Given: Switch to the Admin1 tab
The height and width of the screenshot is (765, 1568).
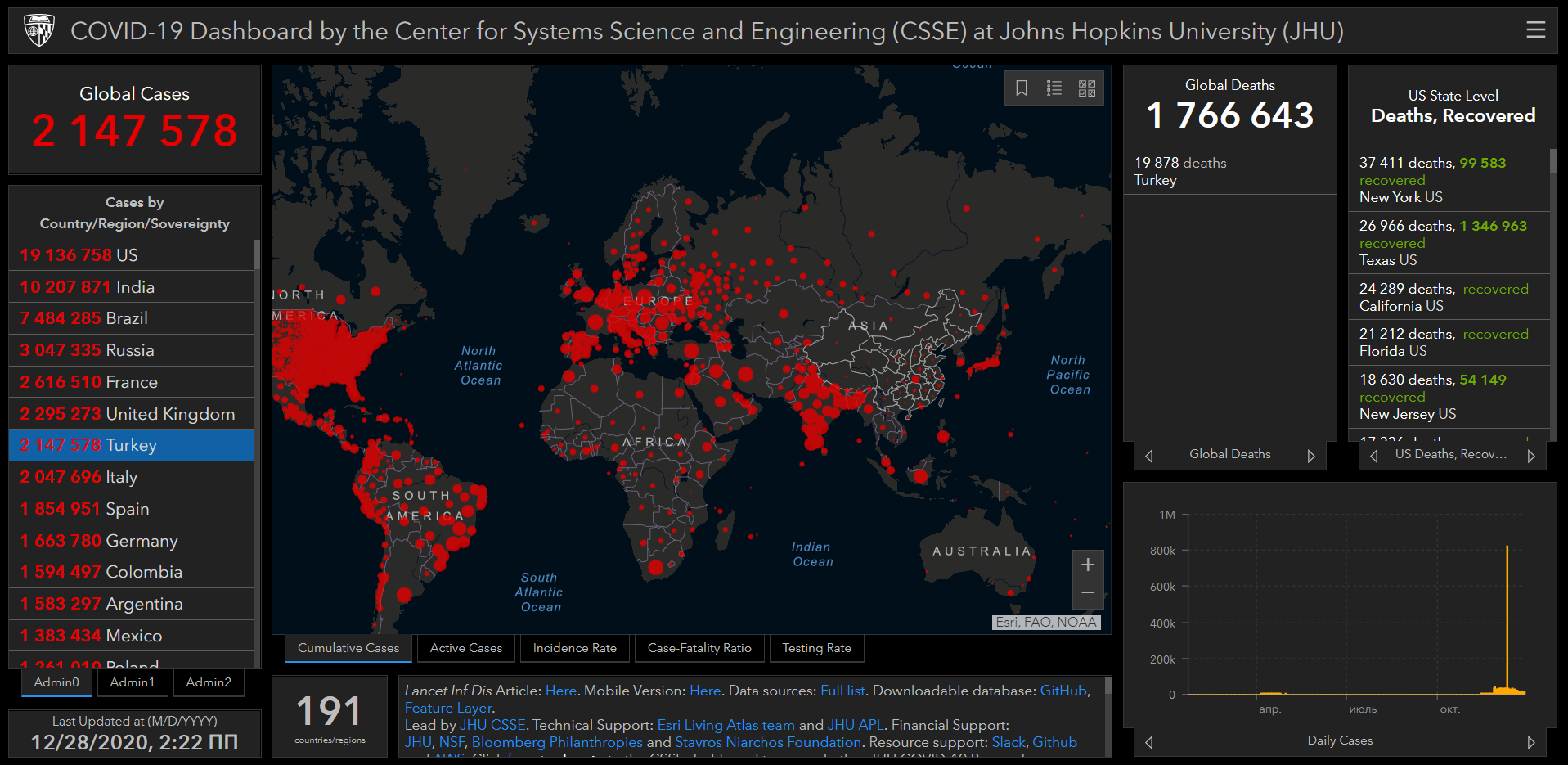Looking at the screenshot, I should click(133, 682).
